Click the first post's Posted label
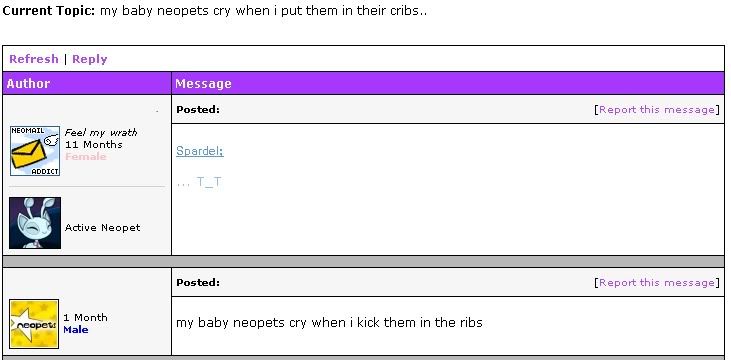This screenshot has width=731, height=360. [x=198, y=110]
